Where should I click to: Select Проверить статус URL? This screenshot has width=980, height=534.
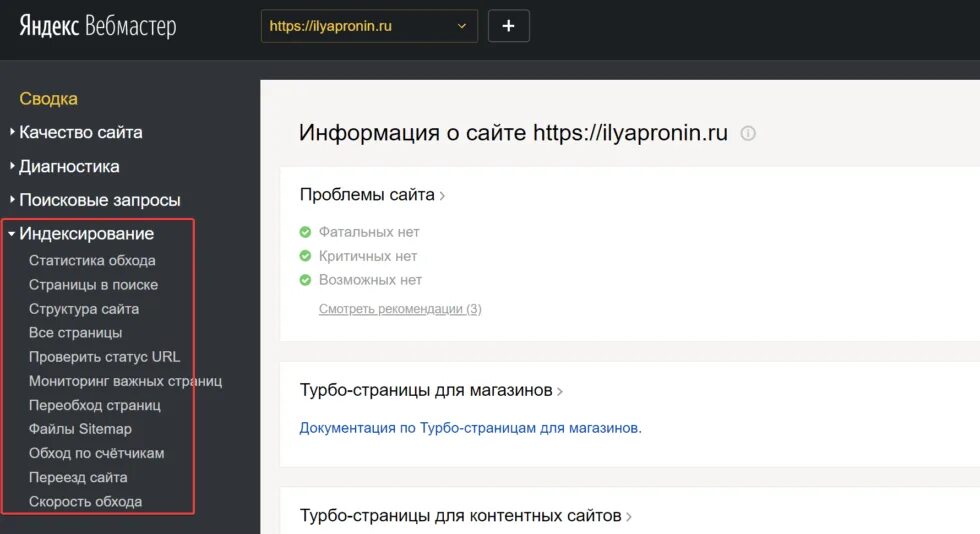point(104,357)
